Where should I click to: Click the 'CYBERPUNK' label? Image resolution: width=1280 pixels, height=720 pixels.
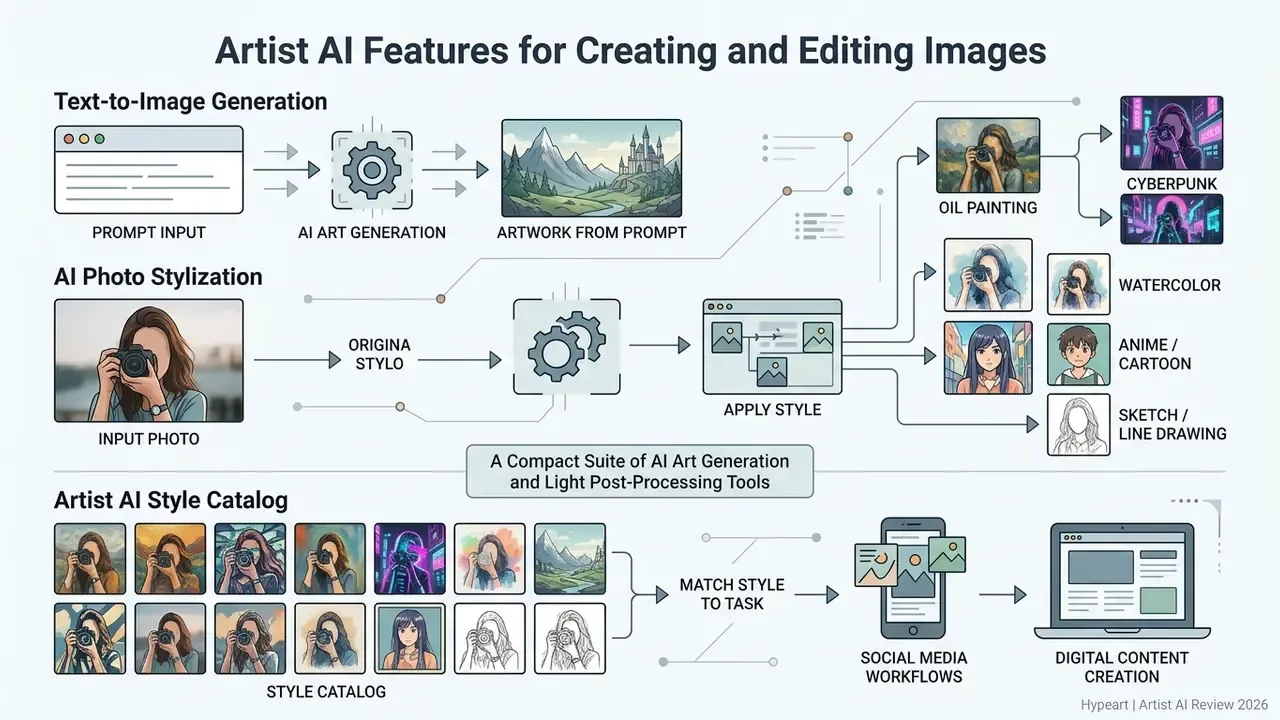point(1172,184)
